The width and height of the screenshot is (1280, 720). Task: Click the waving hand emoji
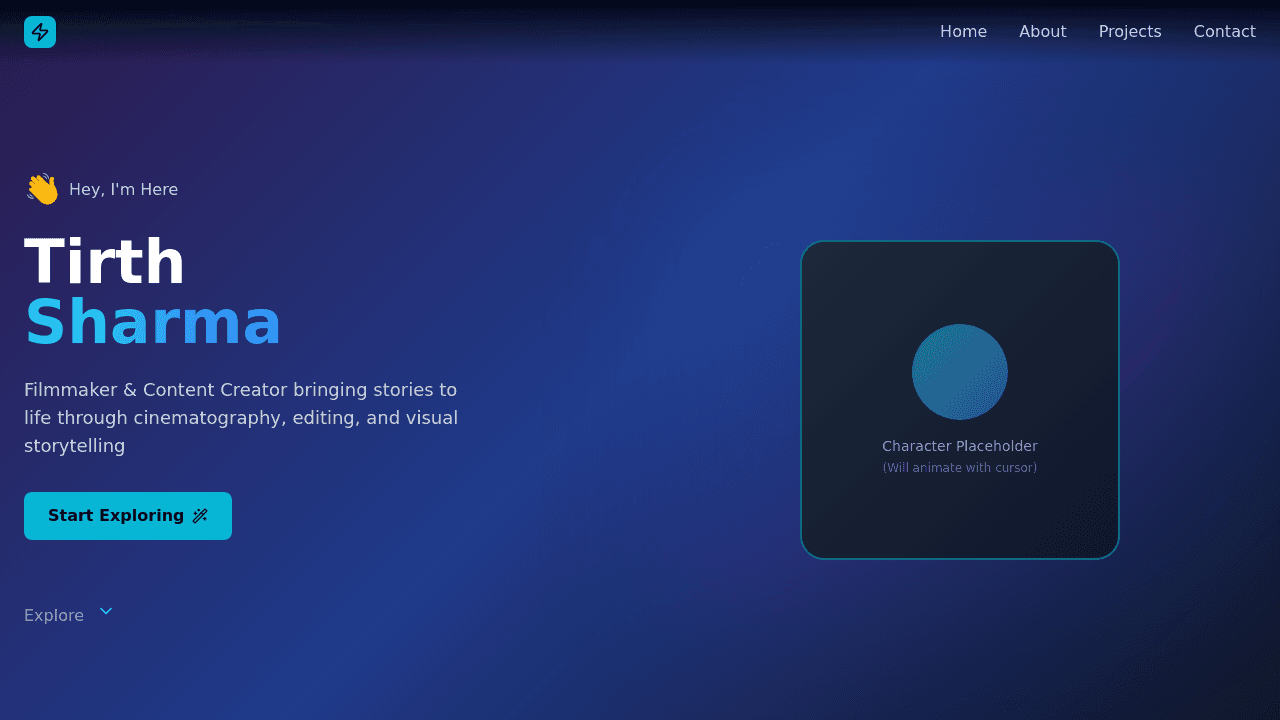pos(41,188)
